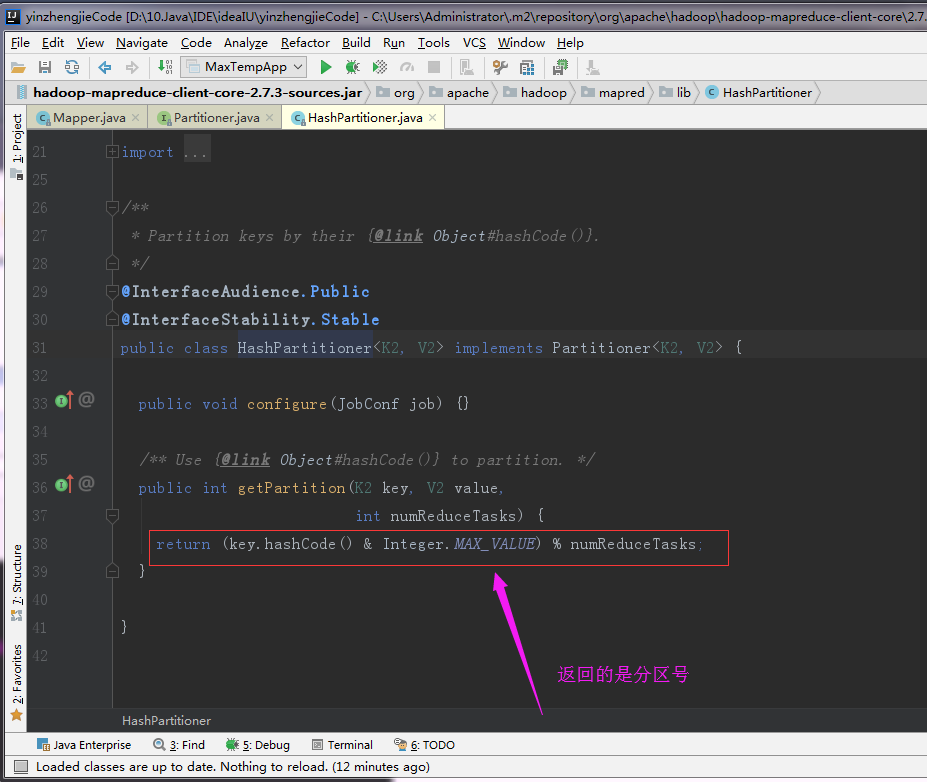Click the SDK configuration chip icon
927x782 pixels.
click(x=560, y=67)
